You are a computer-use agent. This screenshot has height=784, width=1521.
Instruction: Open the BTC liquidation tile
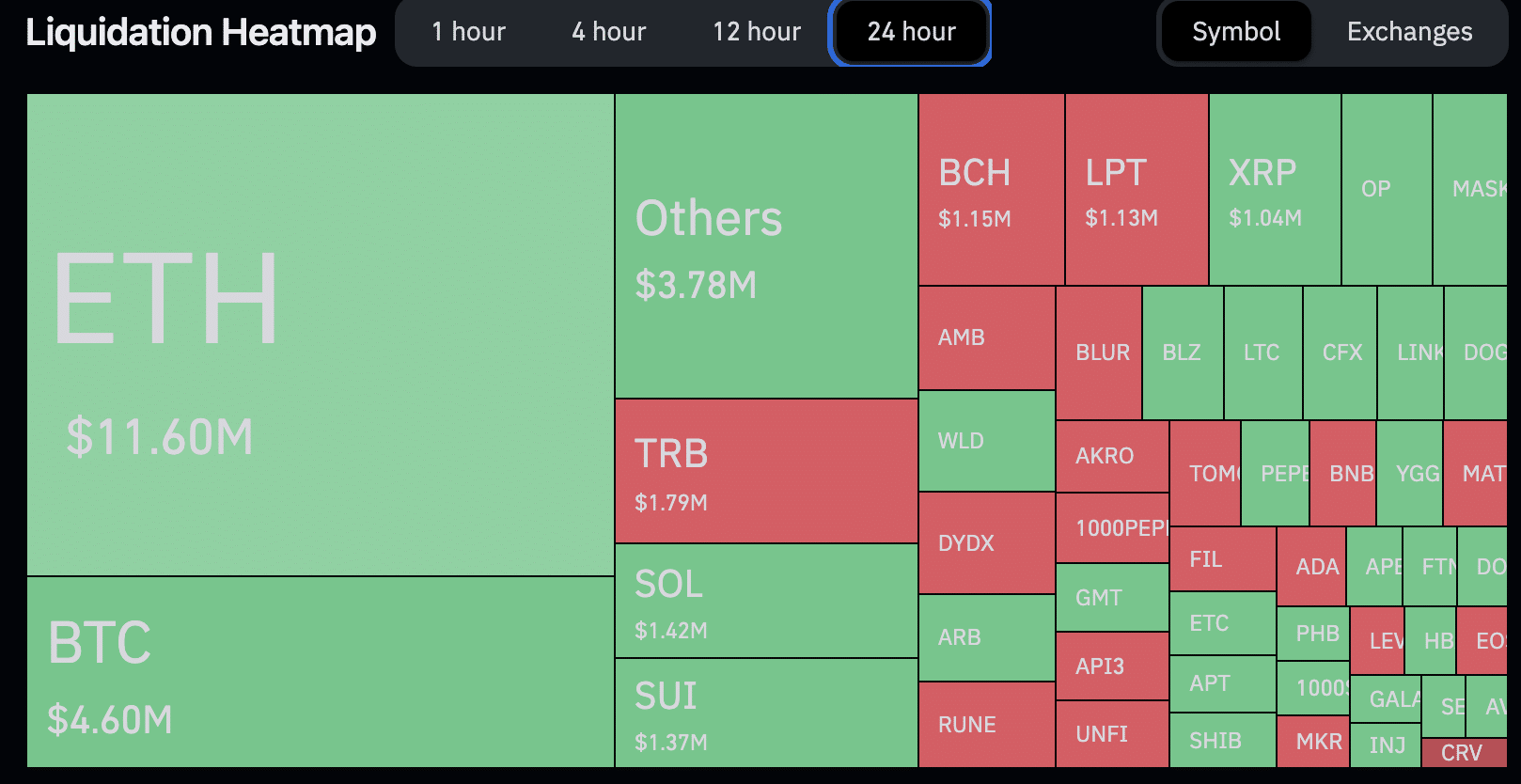320,671
